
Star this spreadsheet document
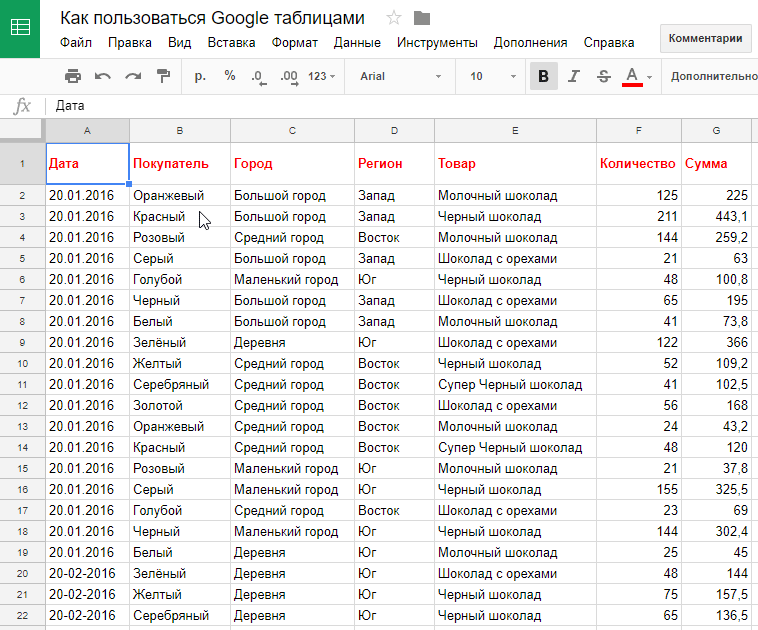point(394,18)
